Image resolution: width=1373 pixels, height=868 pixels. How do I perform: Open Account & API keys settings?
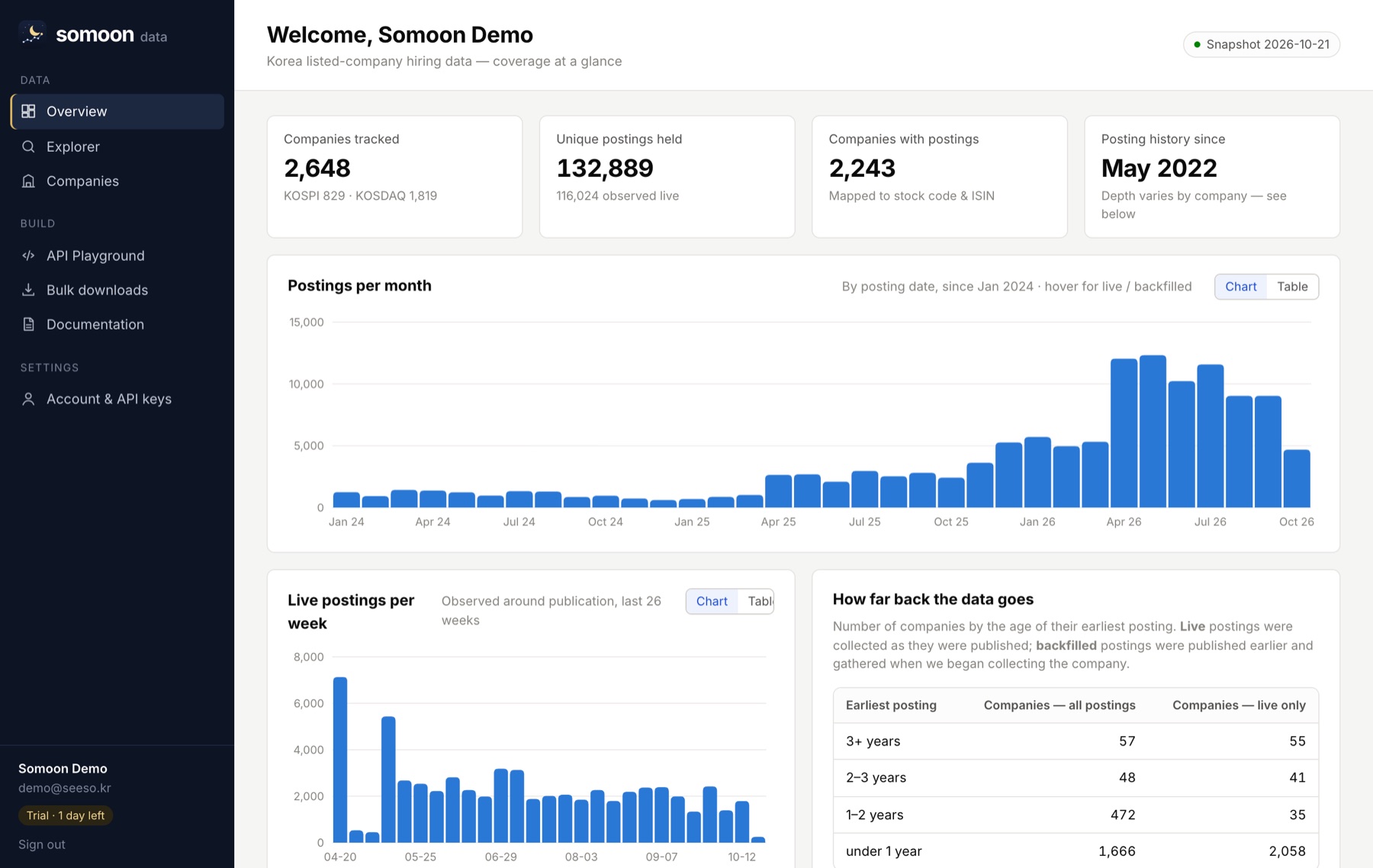117,399
